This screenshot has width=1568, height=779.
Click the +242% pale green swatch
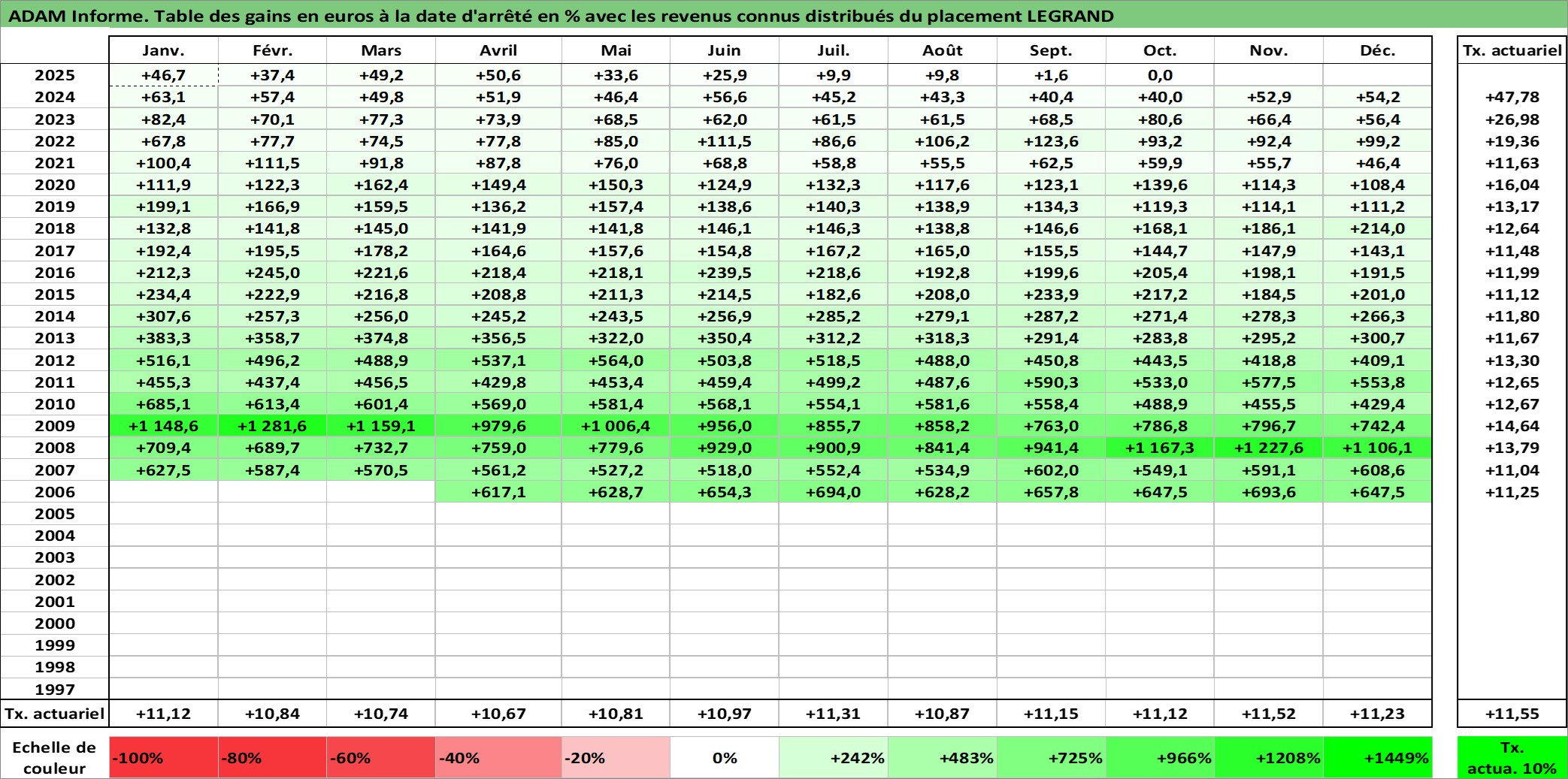834,757
